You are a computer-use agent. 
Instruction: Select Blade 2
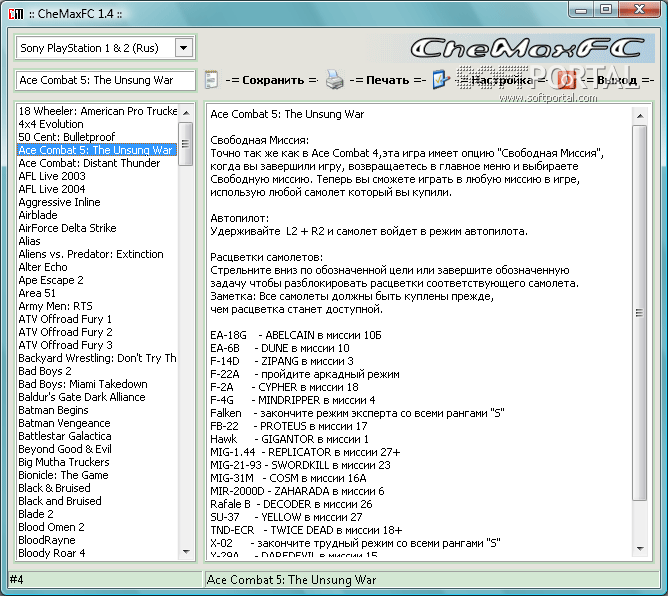[x=97, y=514]
